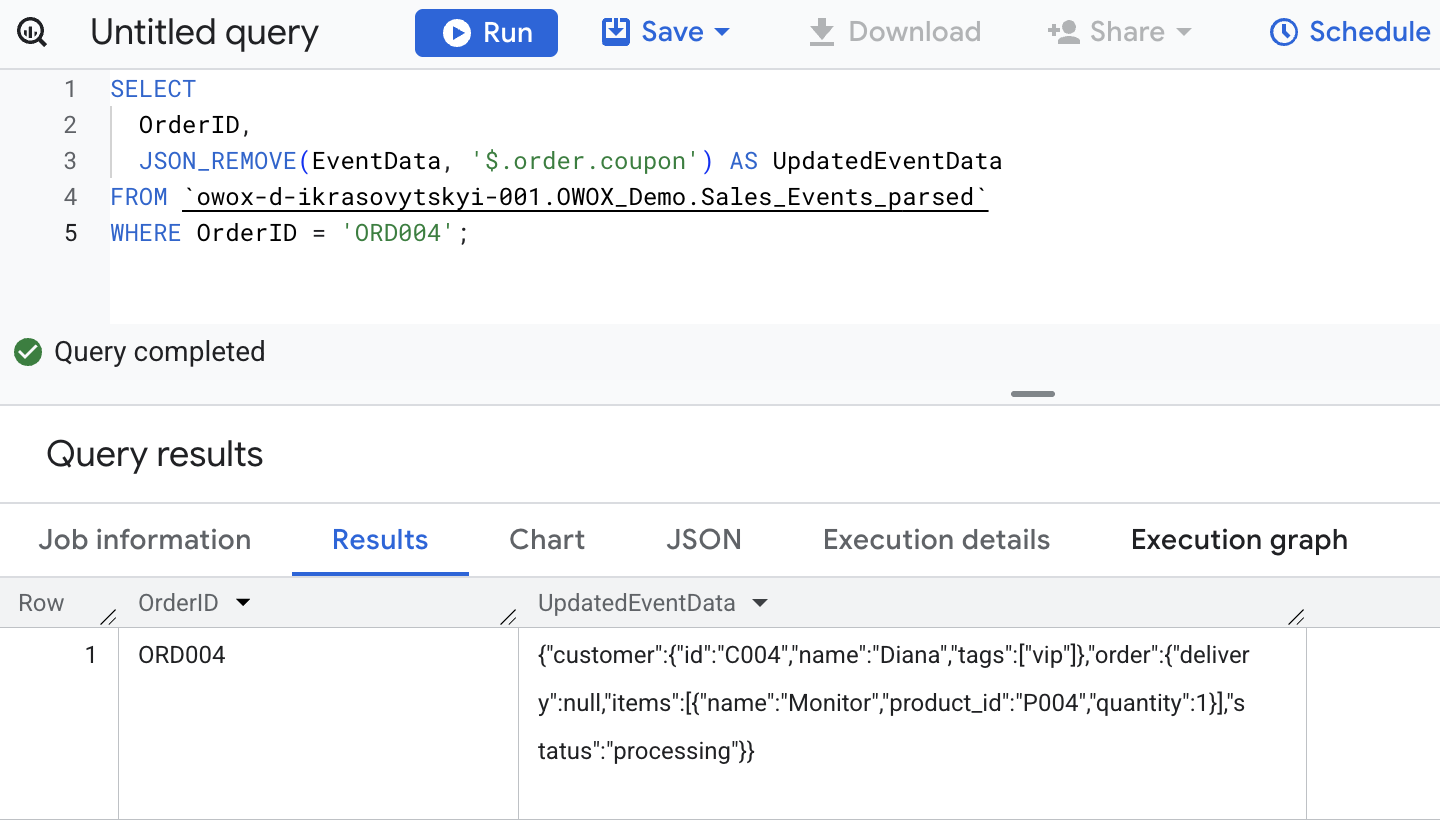Click the query magnifier icon beside Untitled query
The image size is (1440, 820).
coord(32,33)
